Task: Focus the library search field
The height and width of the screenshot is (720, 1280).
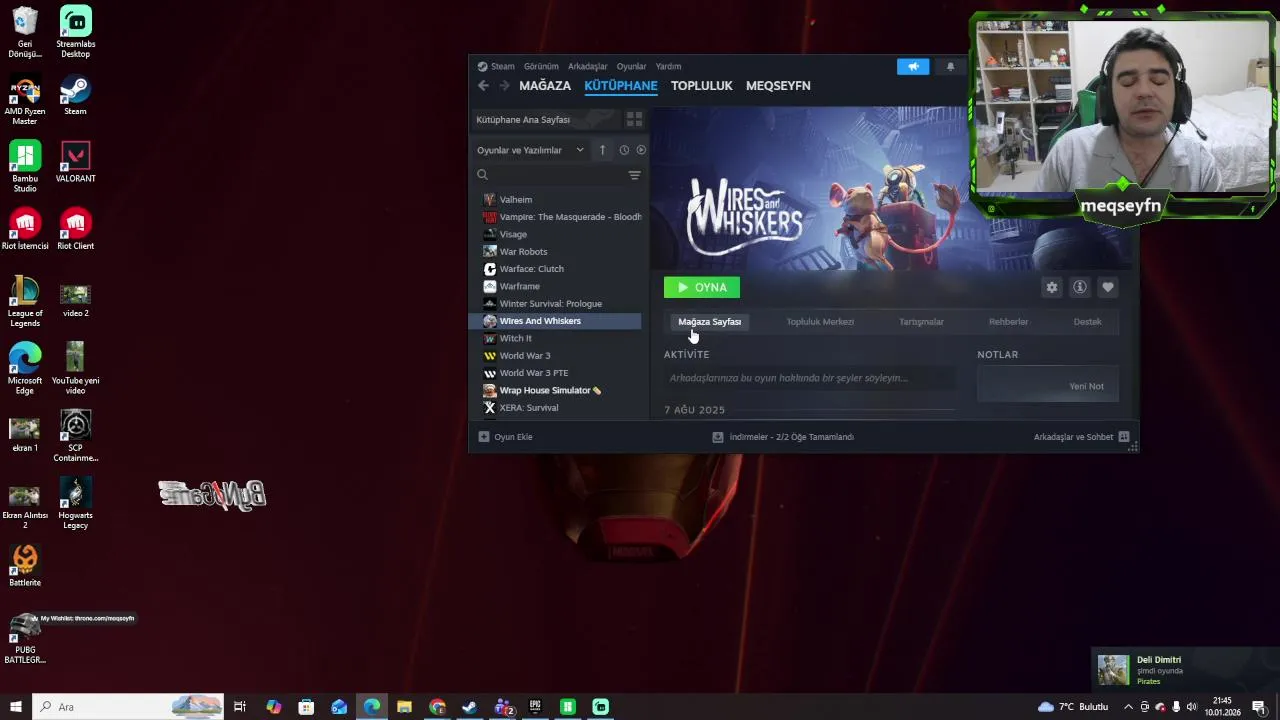Action: (x=550, y=175)
